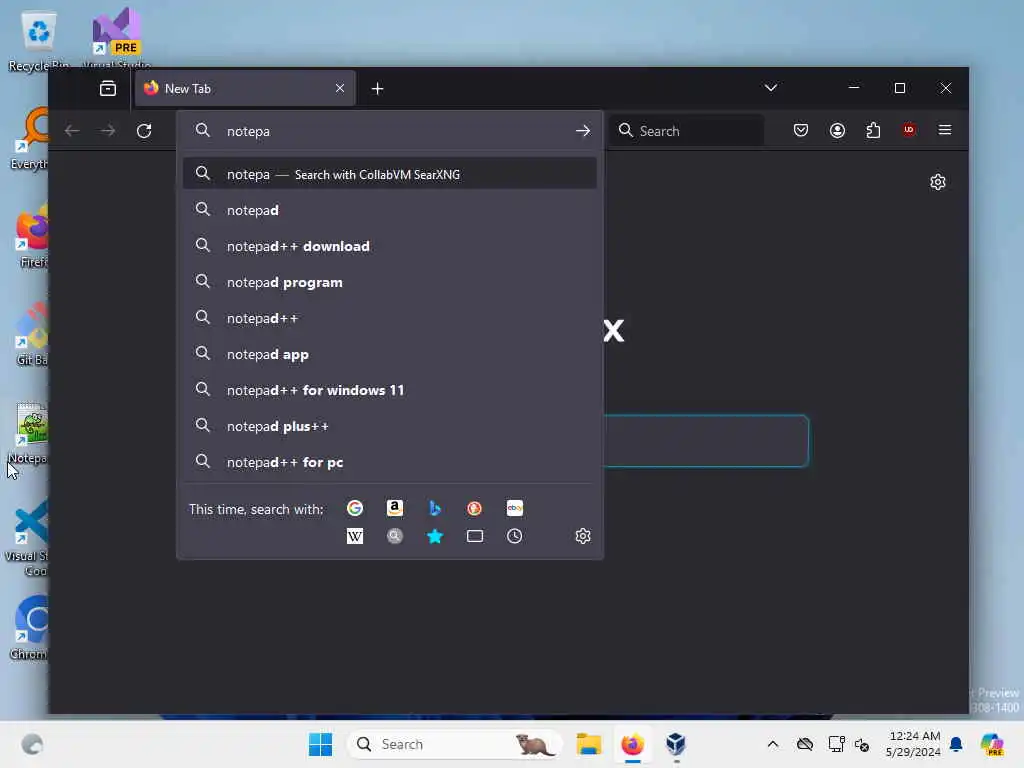Open Save to Pocket button
Screen dimensions: 1024x768
point(801,130)
